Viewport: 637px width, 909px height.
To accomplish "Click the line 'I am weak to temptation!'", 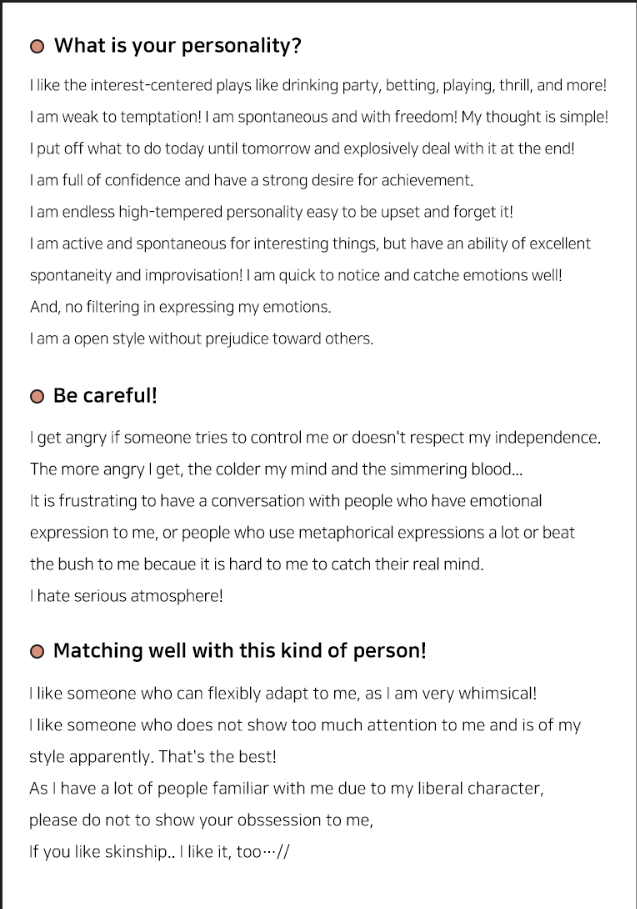I will click(x=319, y=117).
